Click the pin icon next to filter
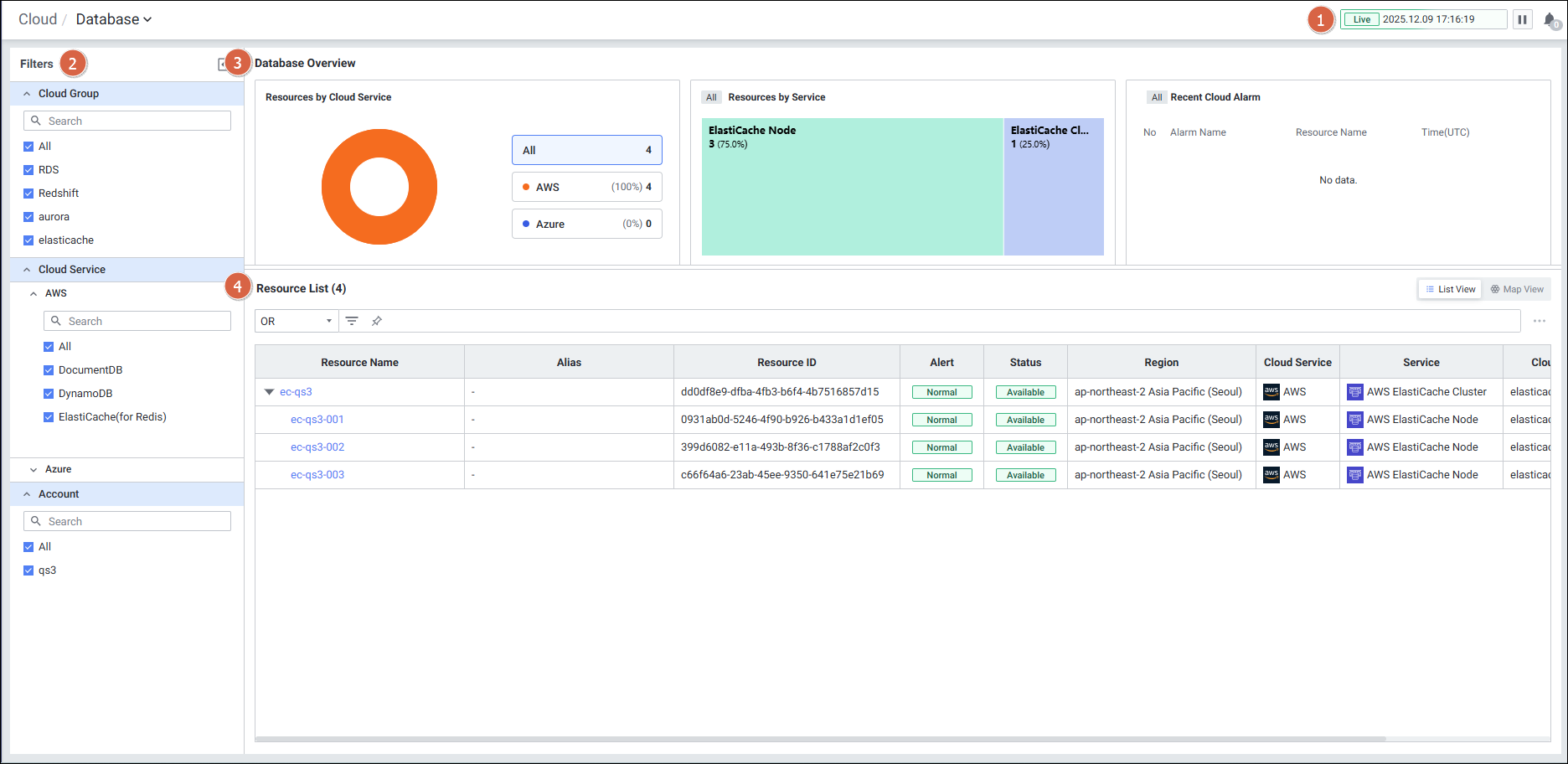 pos(377,321)
